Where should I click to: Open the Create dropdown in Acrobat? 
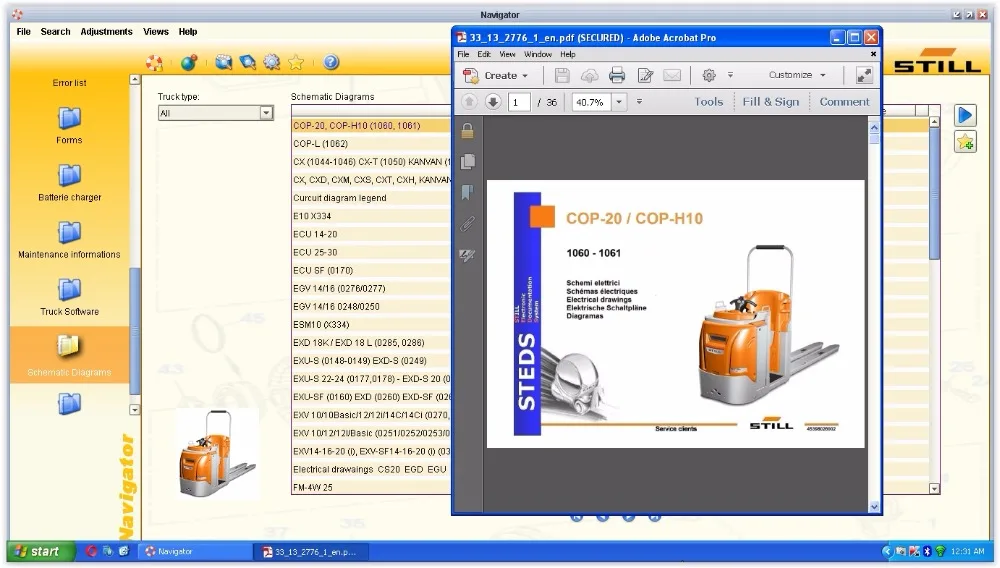(497, 76)
